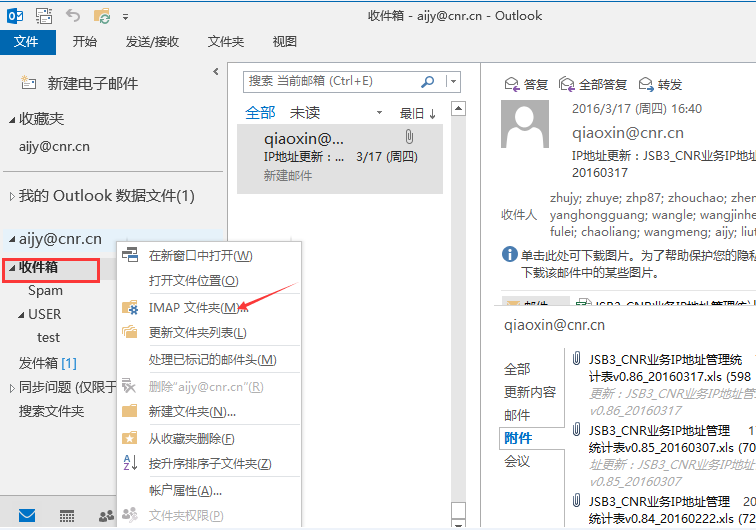Click the Outlook application icon in title bar
Image resolution: width=756 pixels, height=530 pixels.
click(x=15, y=16)
